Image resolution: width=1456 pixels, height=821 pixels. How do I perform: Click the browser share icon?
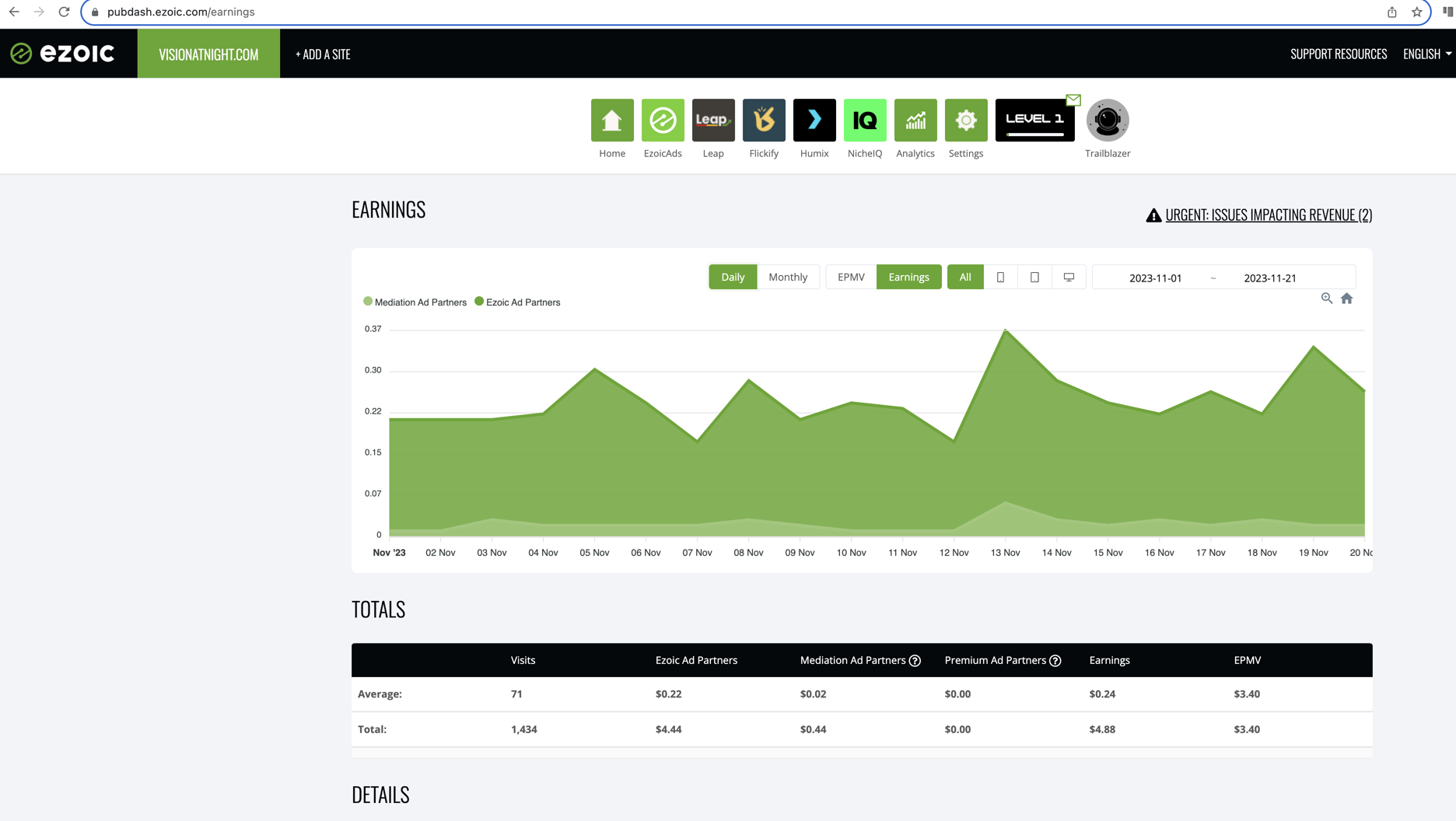pos(1392,12)
